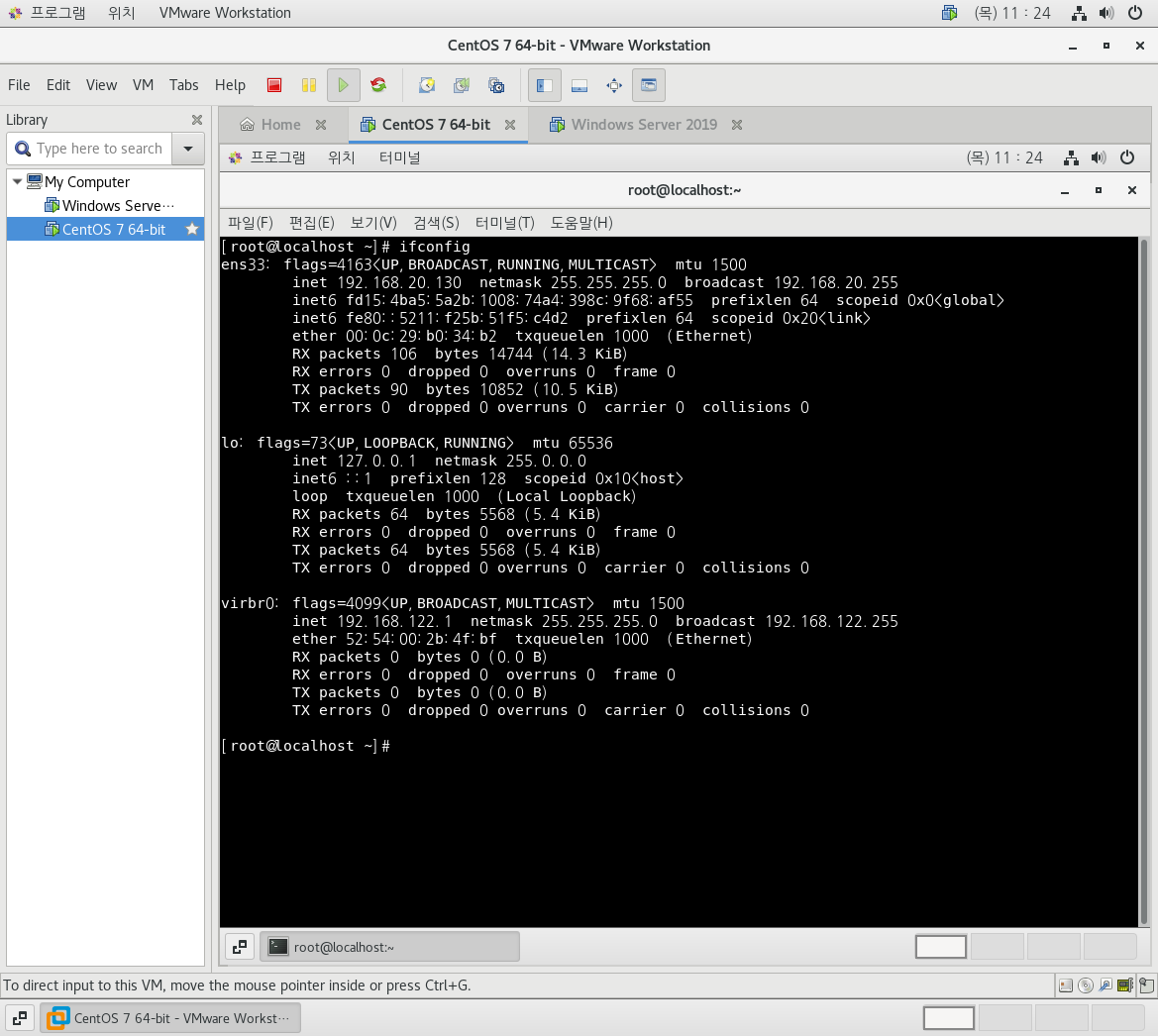Screen dimensions: 1158x1036
Task: Open the host 프로그램 menu in top bar
Action: 48,13
